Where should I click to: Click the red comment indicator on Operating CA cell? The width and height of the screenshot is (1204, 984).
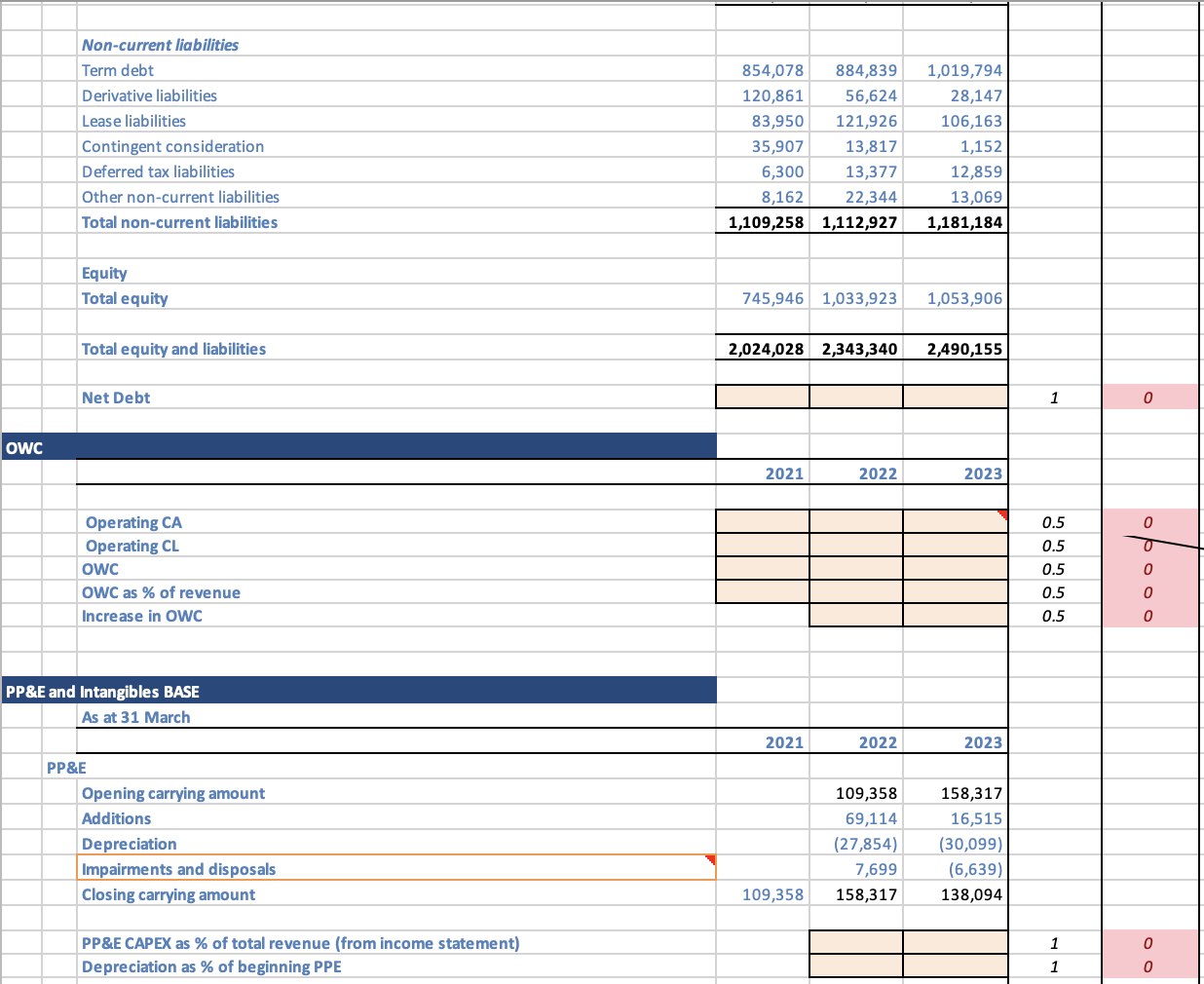(1002, 513)
